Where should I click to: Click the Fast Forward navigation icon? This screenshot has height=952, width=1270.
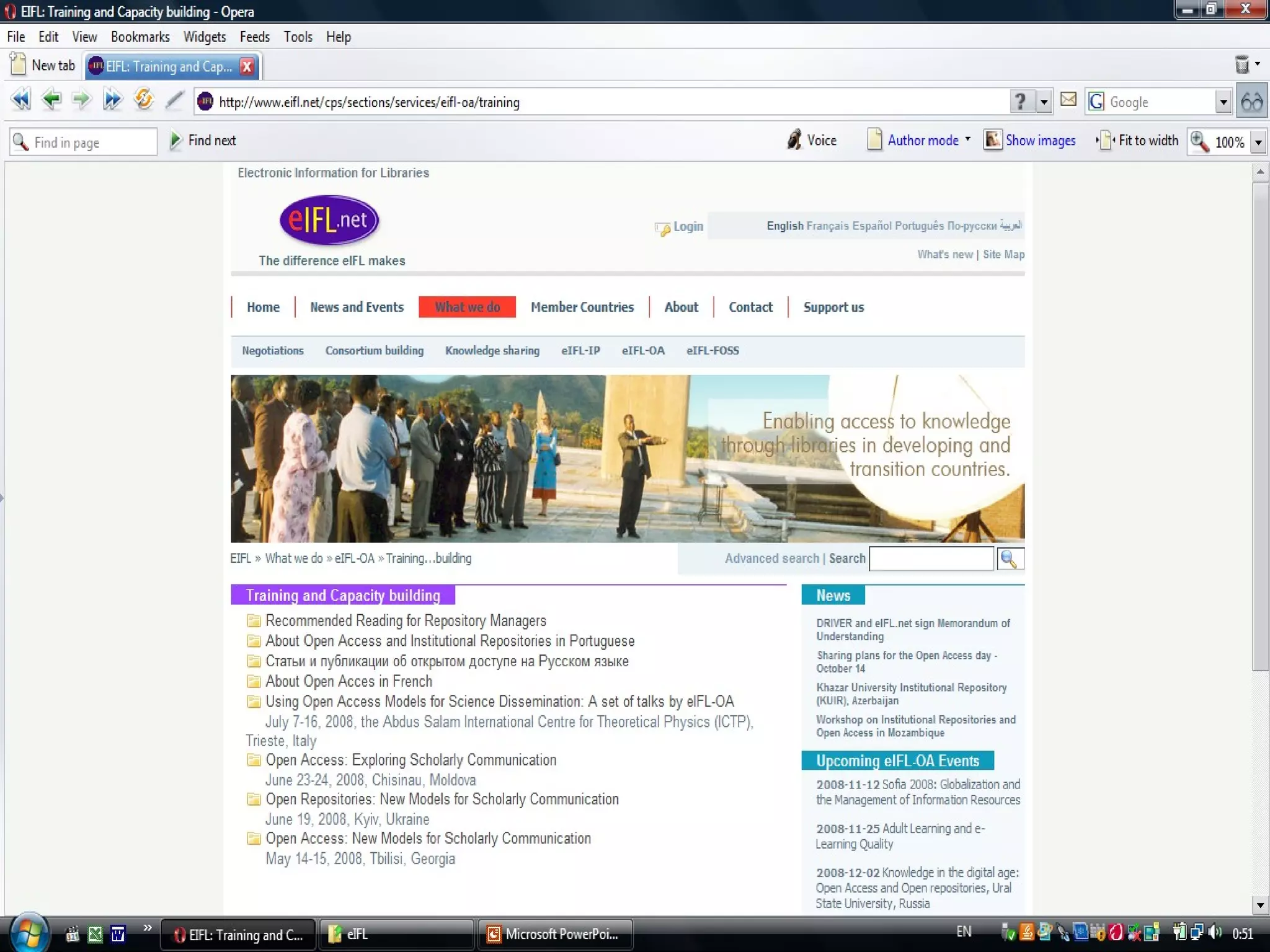pyautogui.click(x=112, y=100)
